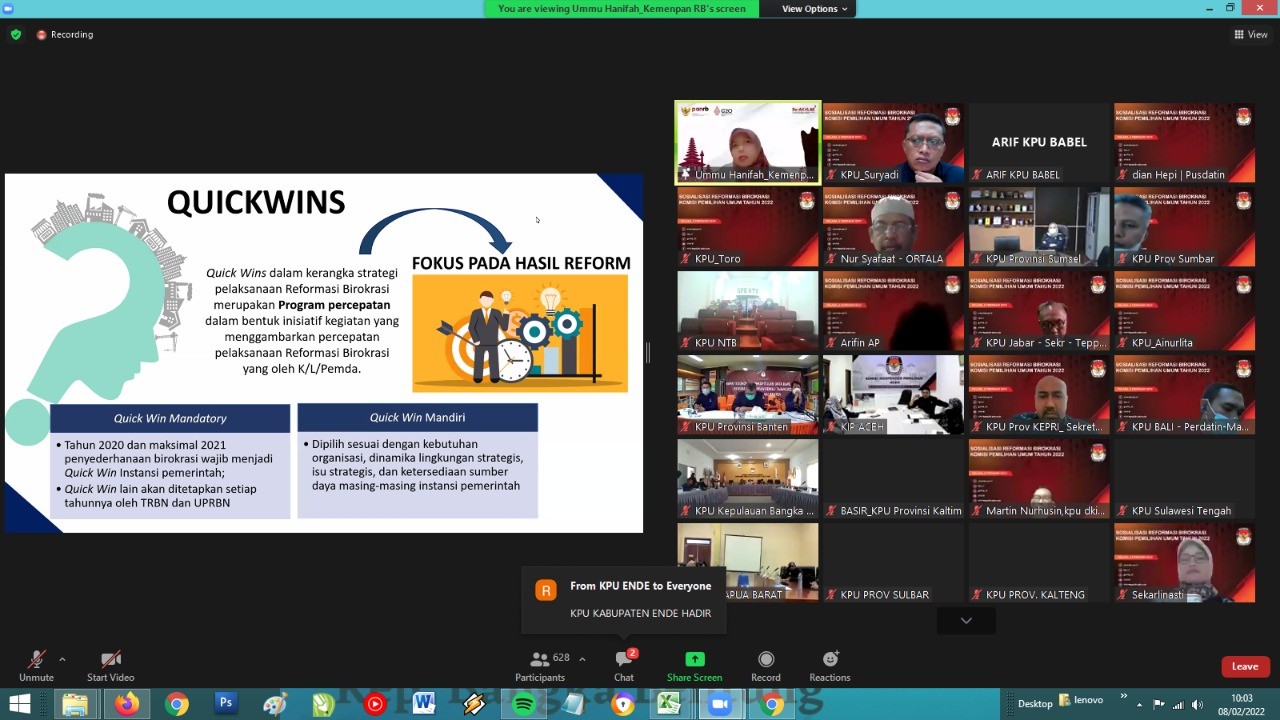Open audio options arrow beside Unmute
1280x720 pixels.
tap(62, 659)
